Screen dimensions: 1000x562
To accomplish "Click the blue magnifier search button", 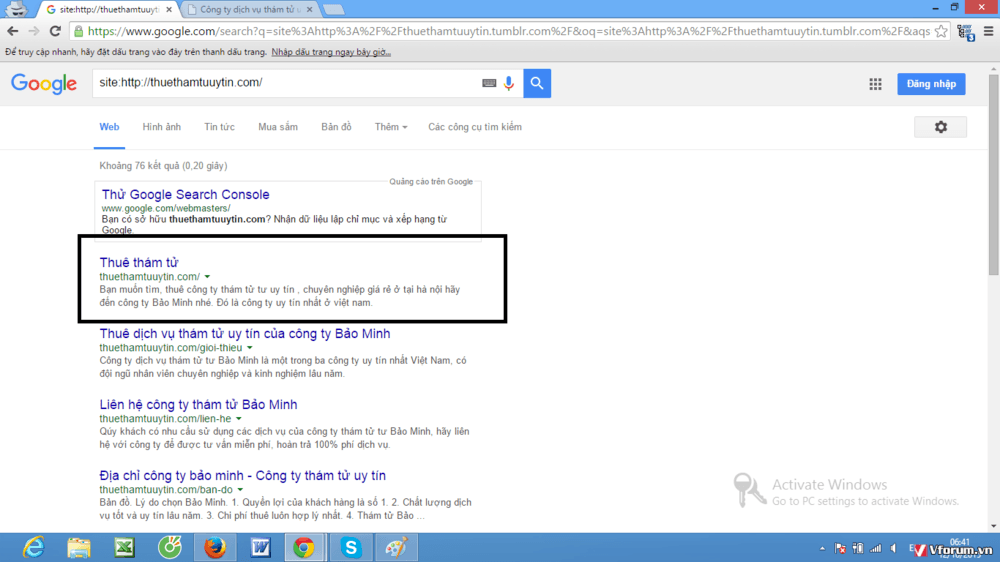I will tap(537, 83).
